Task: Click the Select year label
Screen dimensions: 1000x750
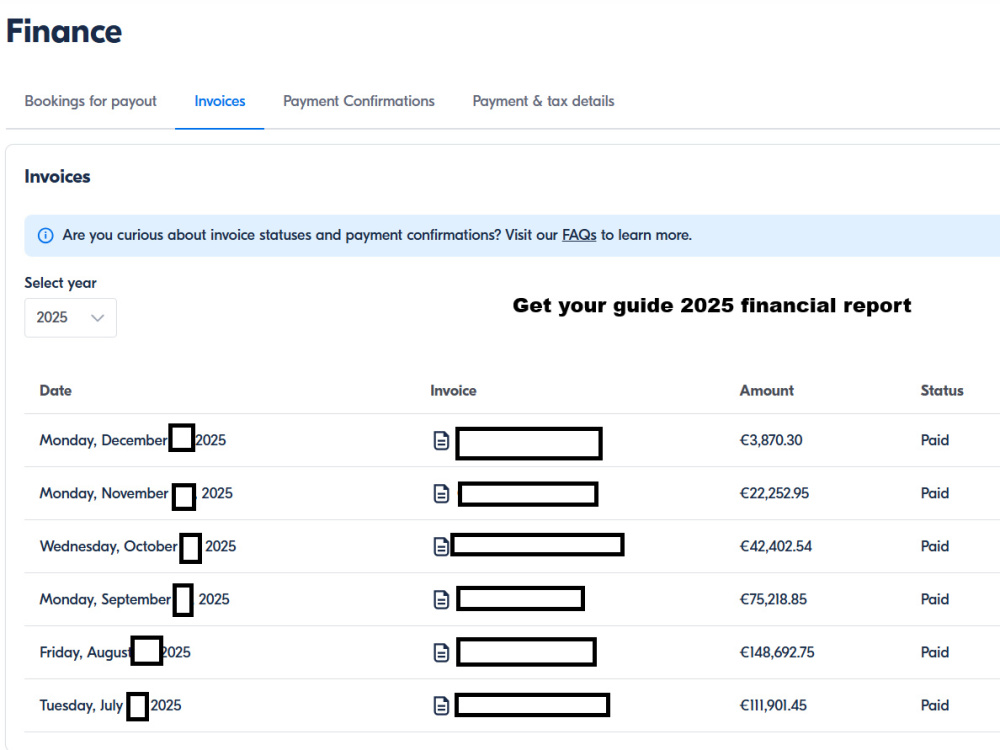Action: [x=61, y=283]
